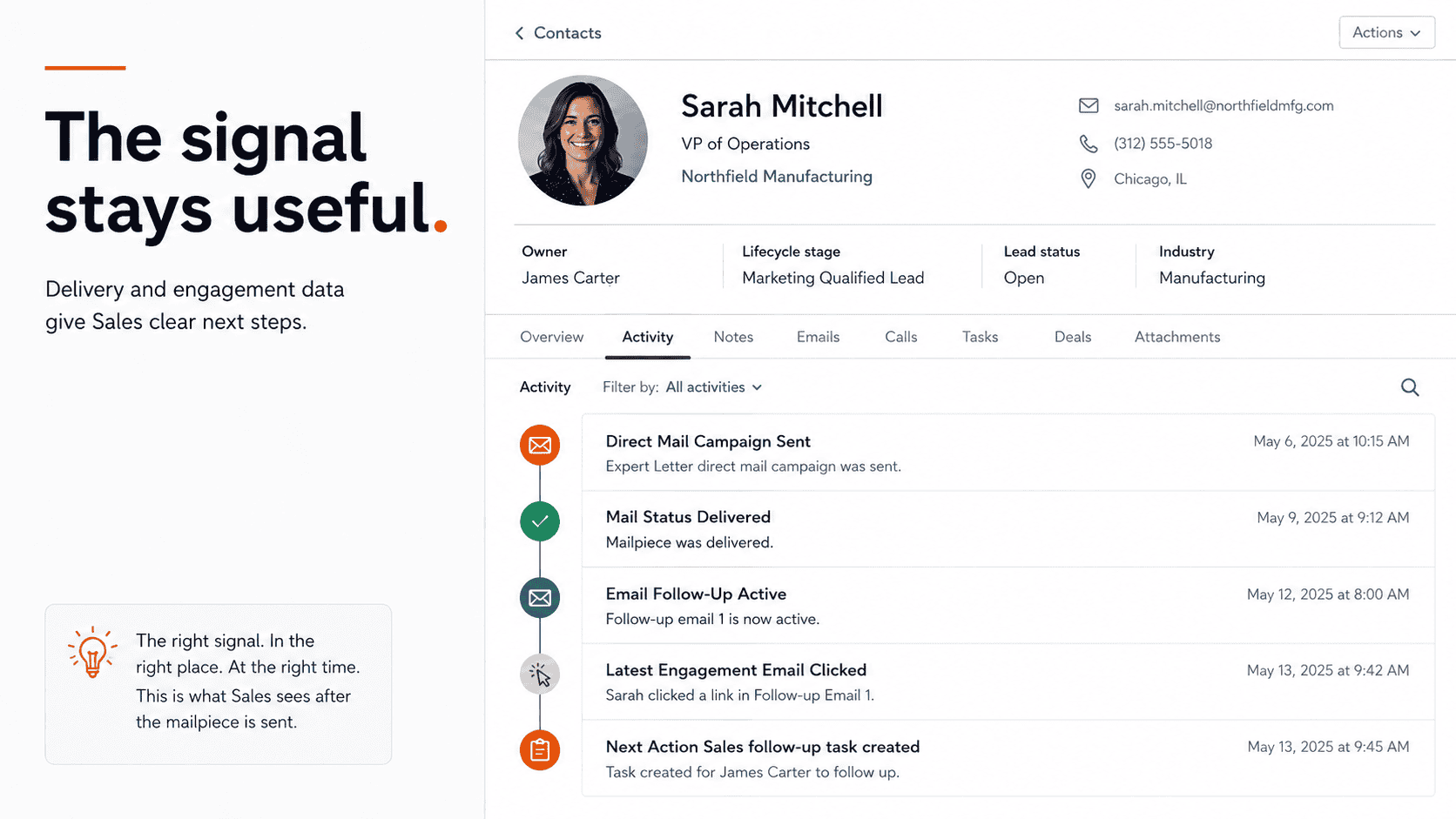The image size is (1456, 819).
Task: Click the (312) 555-5018 phone number
Action: tap(1163, 144)
